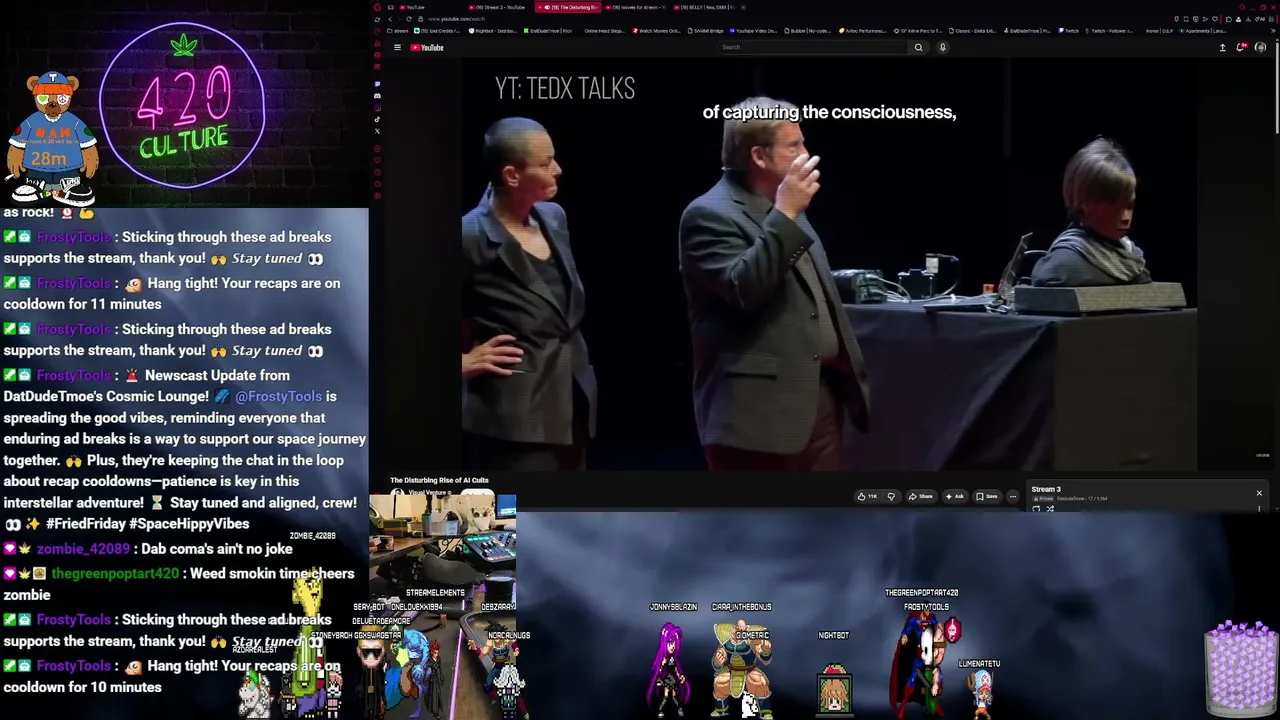Image resolution: width=1280 pixels, height=720 pixels.
Task: Start voice search with the microphone icon
Action: [942, 47]
